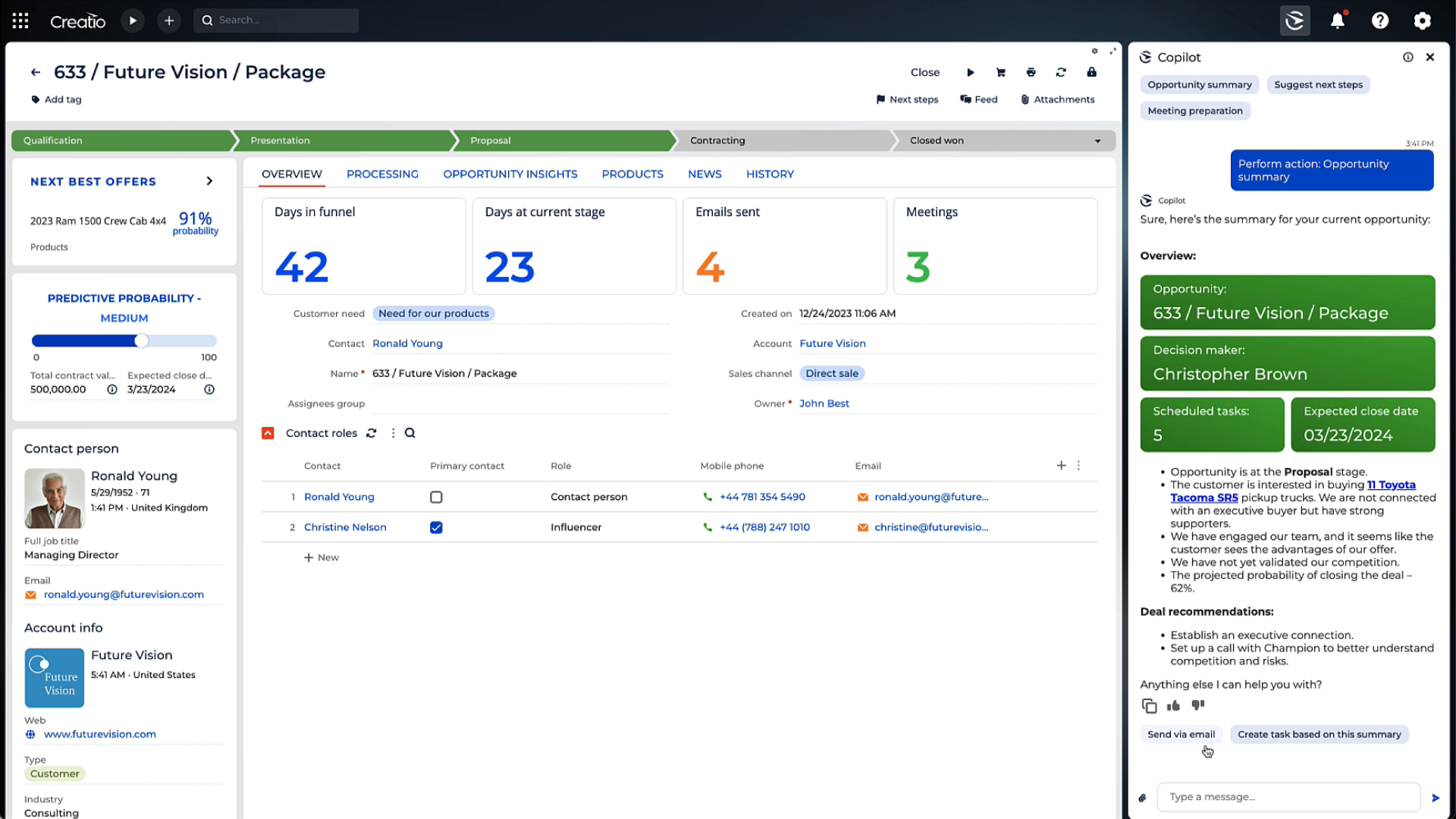
Task: Open the notifications bell
Action: (x=1337, y=20)
